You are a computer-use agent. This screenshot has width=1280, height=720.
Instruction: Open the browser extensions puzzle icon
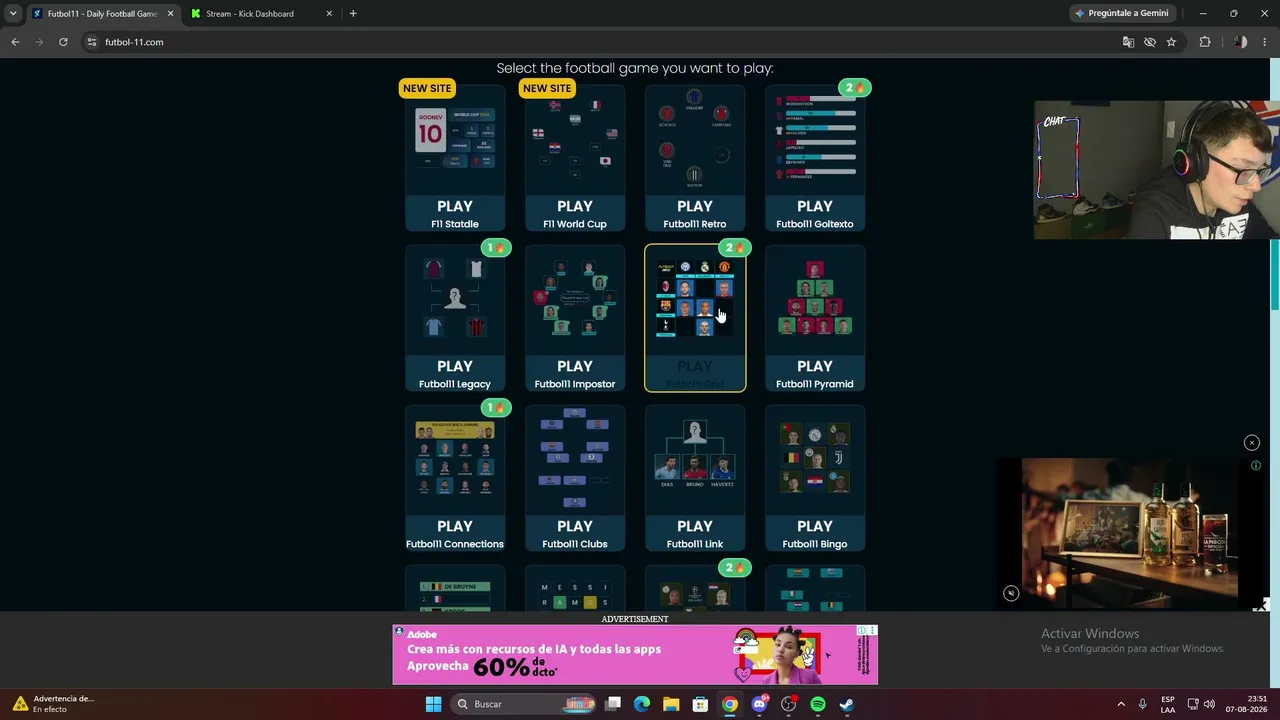click(x=1205, y=42)
